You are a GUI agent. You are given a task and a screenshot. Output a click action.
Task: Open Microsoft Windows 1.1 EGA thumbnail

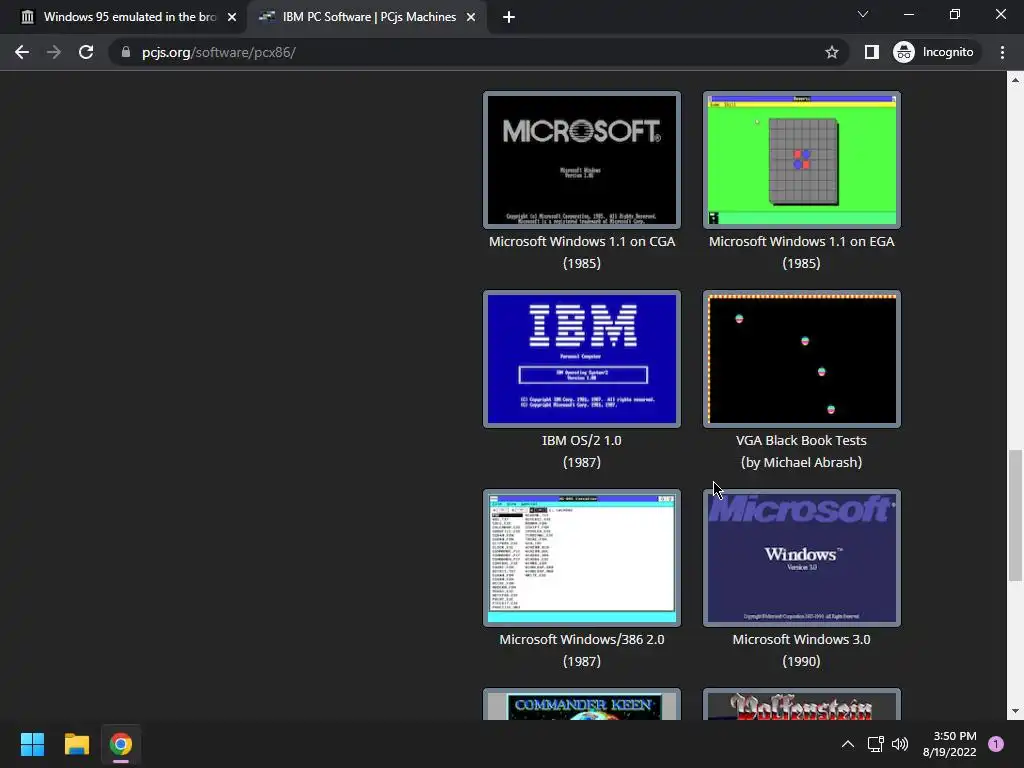coord(801,160)
